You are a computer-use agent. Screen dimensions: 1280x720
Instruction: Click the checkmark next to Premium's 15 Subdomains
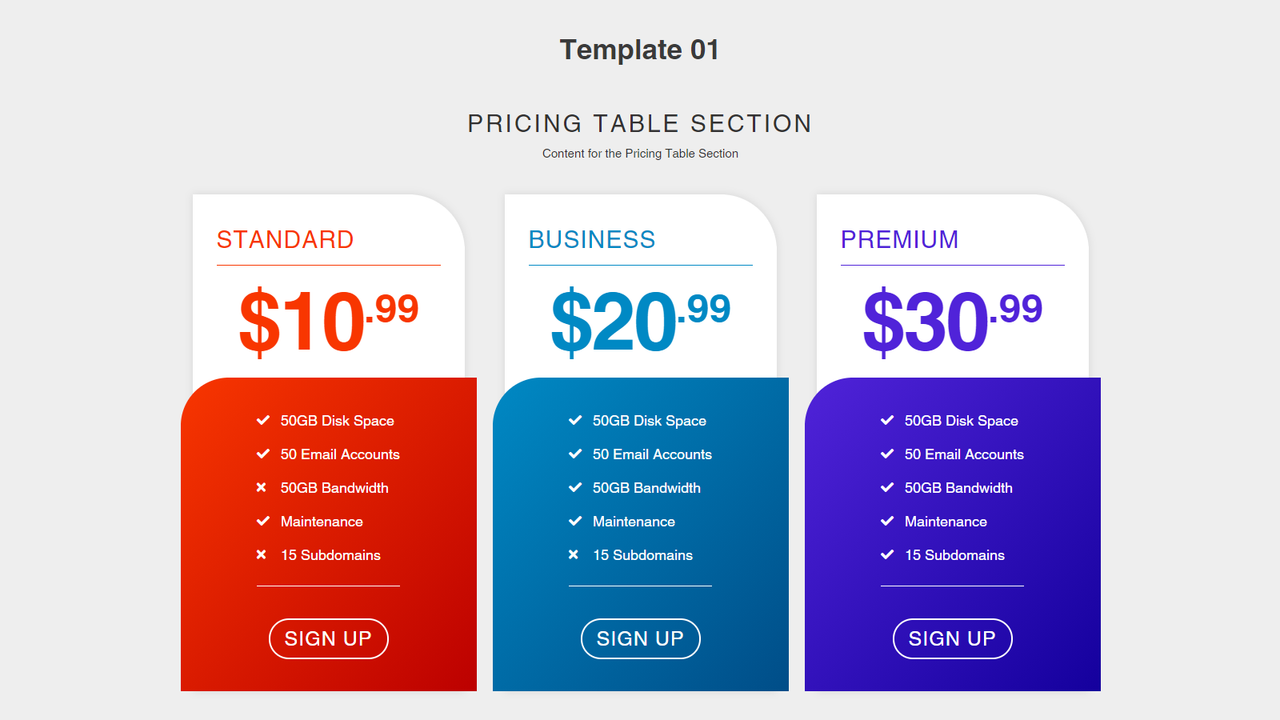point(886,554)
